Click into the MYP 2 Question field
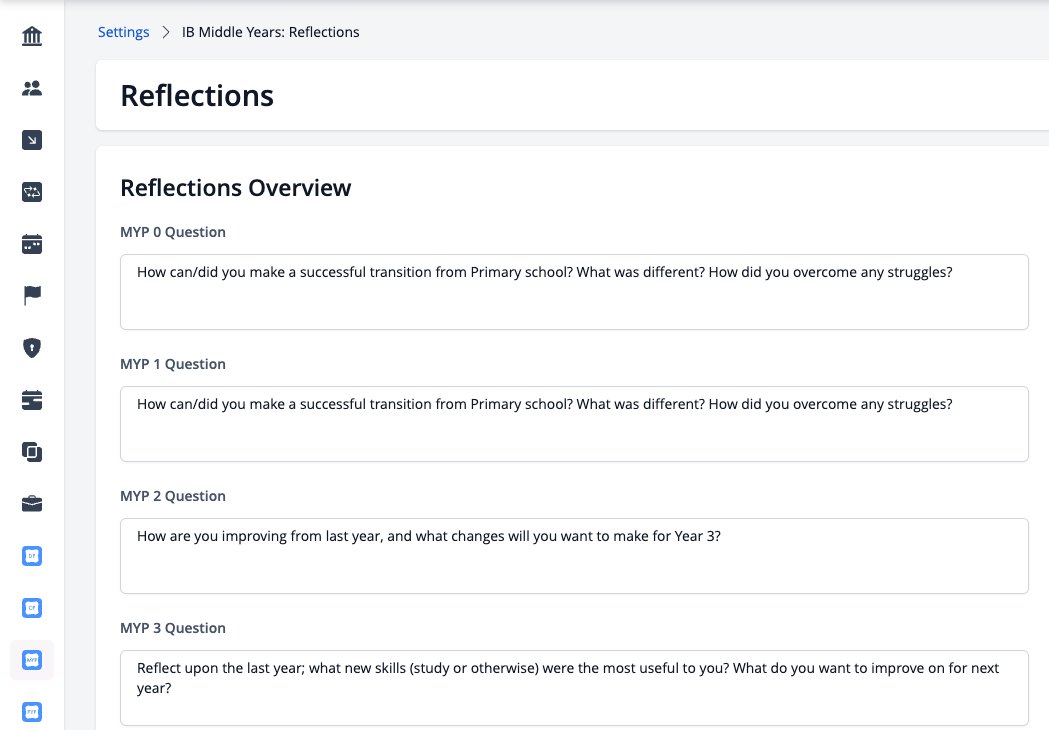 tap(574, 556)
